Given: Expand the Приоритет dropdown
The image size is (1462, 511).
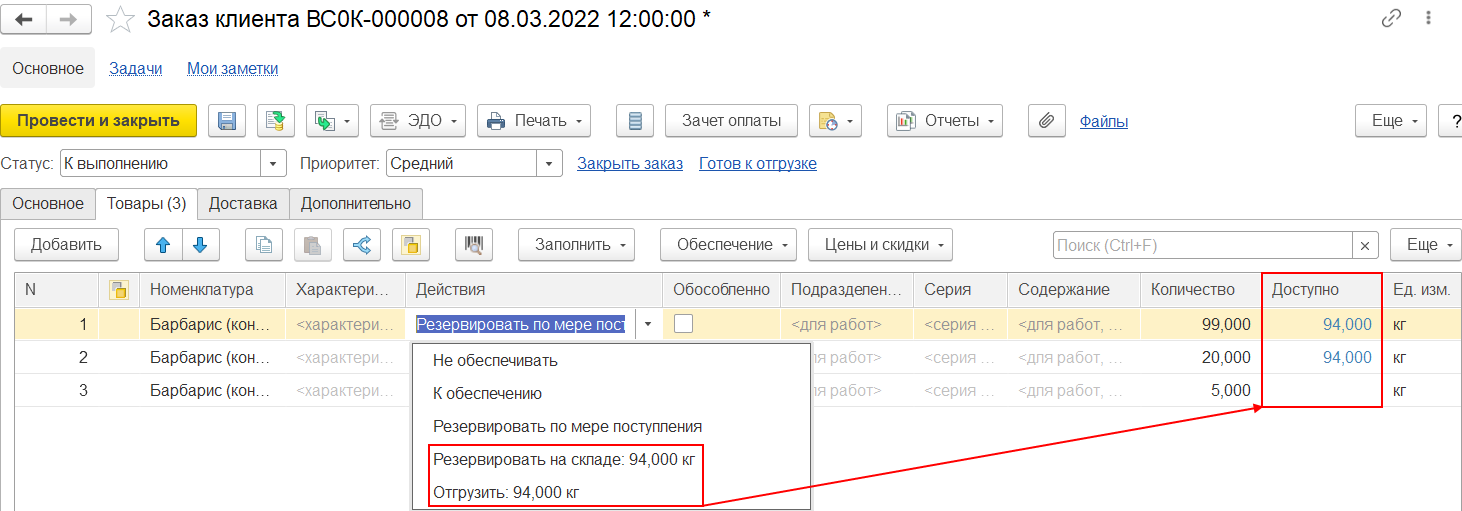Looking at the screenshot, I should tap(549, 164).
